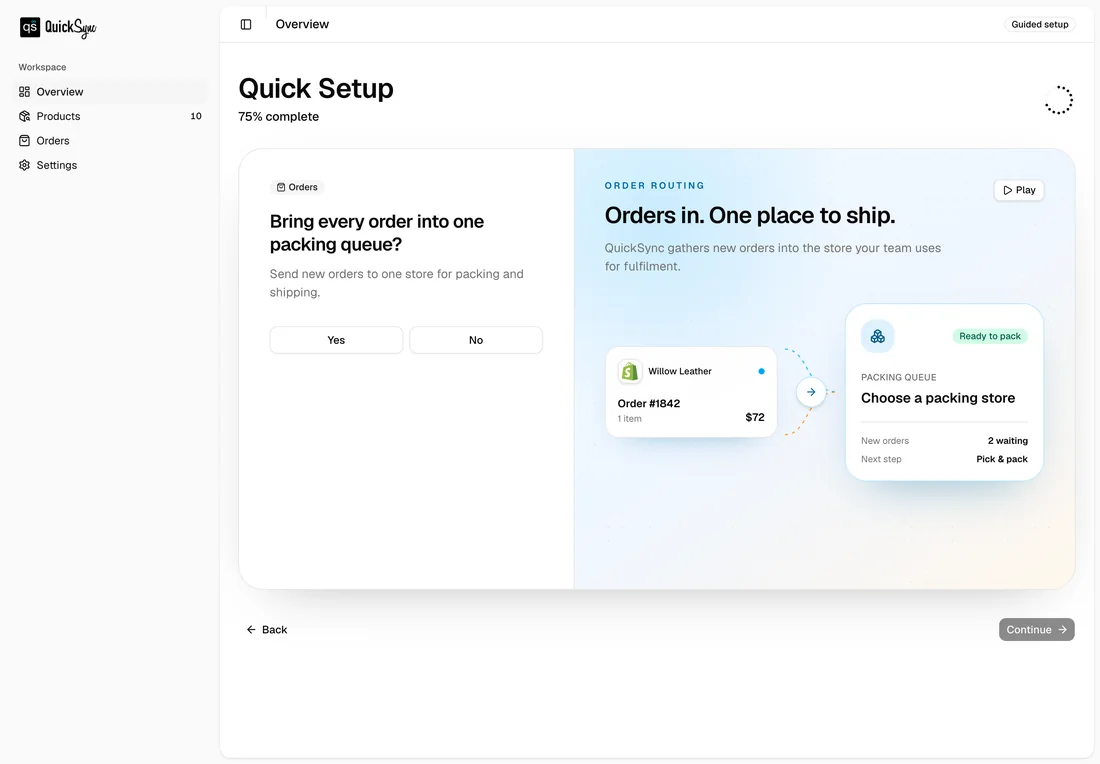Click the Order #1842 text
The width and height of the screenshot is (1100, 764).
648,403
